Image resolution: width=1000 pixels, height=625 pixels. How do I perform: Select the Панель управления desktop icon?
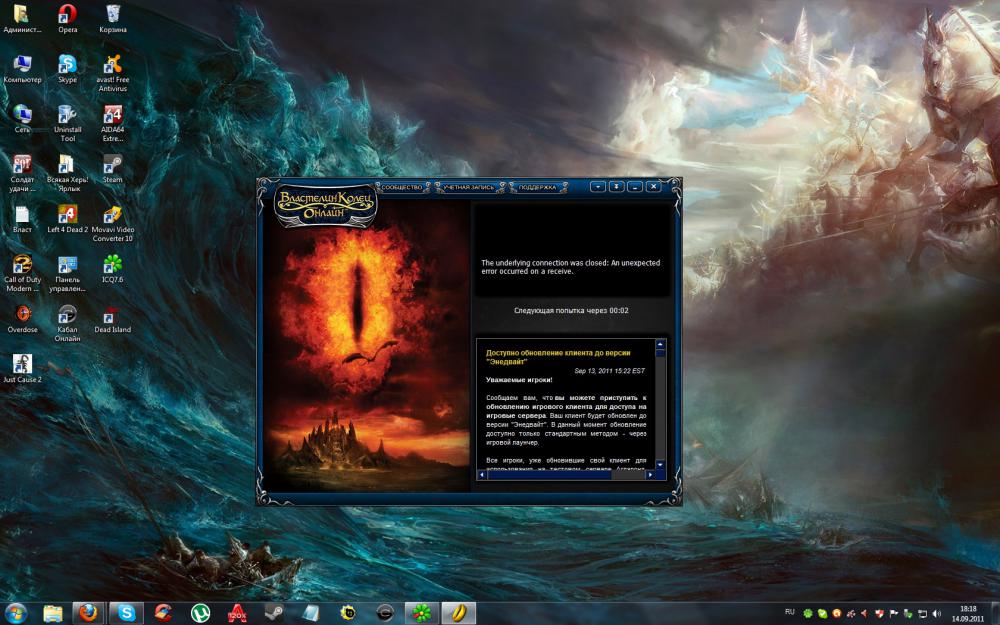point(68,273)
